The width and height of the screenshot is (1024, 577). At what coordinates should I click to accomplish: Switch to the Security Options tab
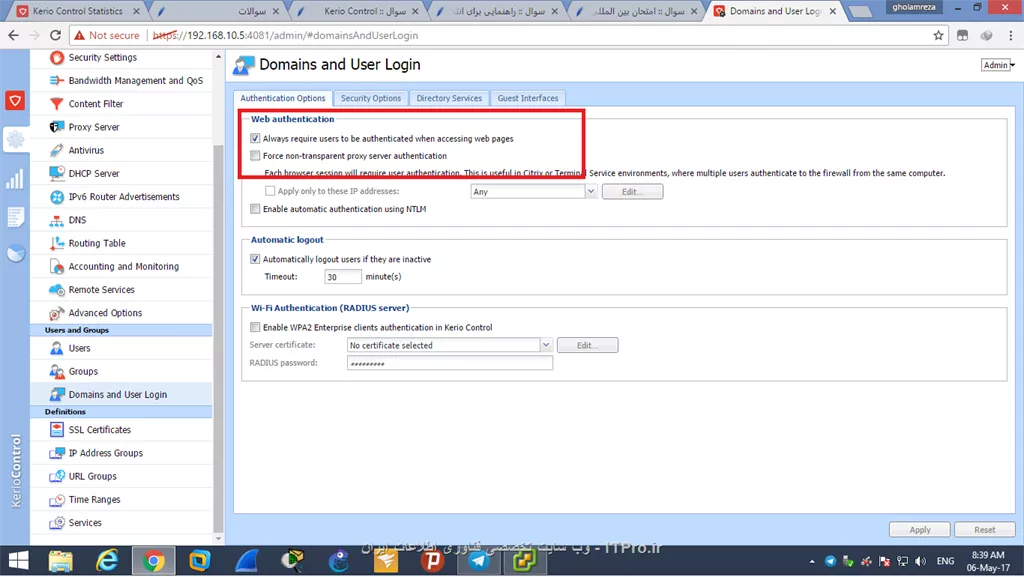point(371,98)
